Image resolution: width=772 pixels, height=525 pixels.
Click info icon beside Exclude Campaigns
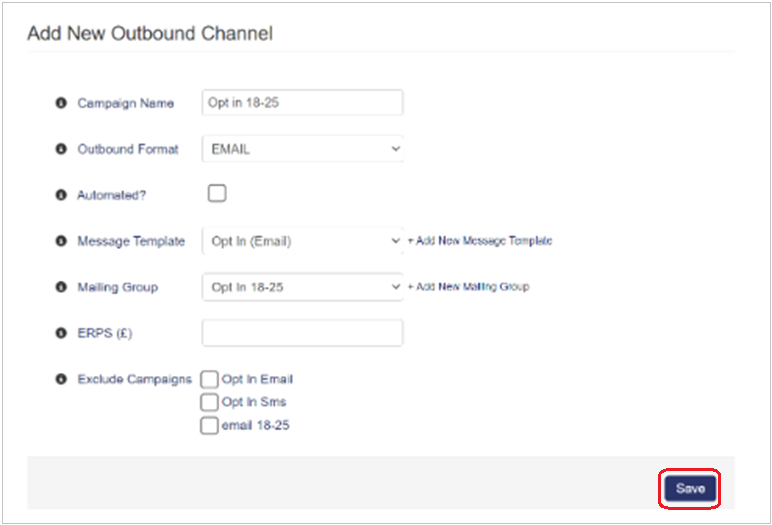click(x=61, y=379)
